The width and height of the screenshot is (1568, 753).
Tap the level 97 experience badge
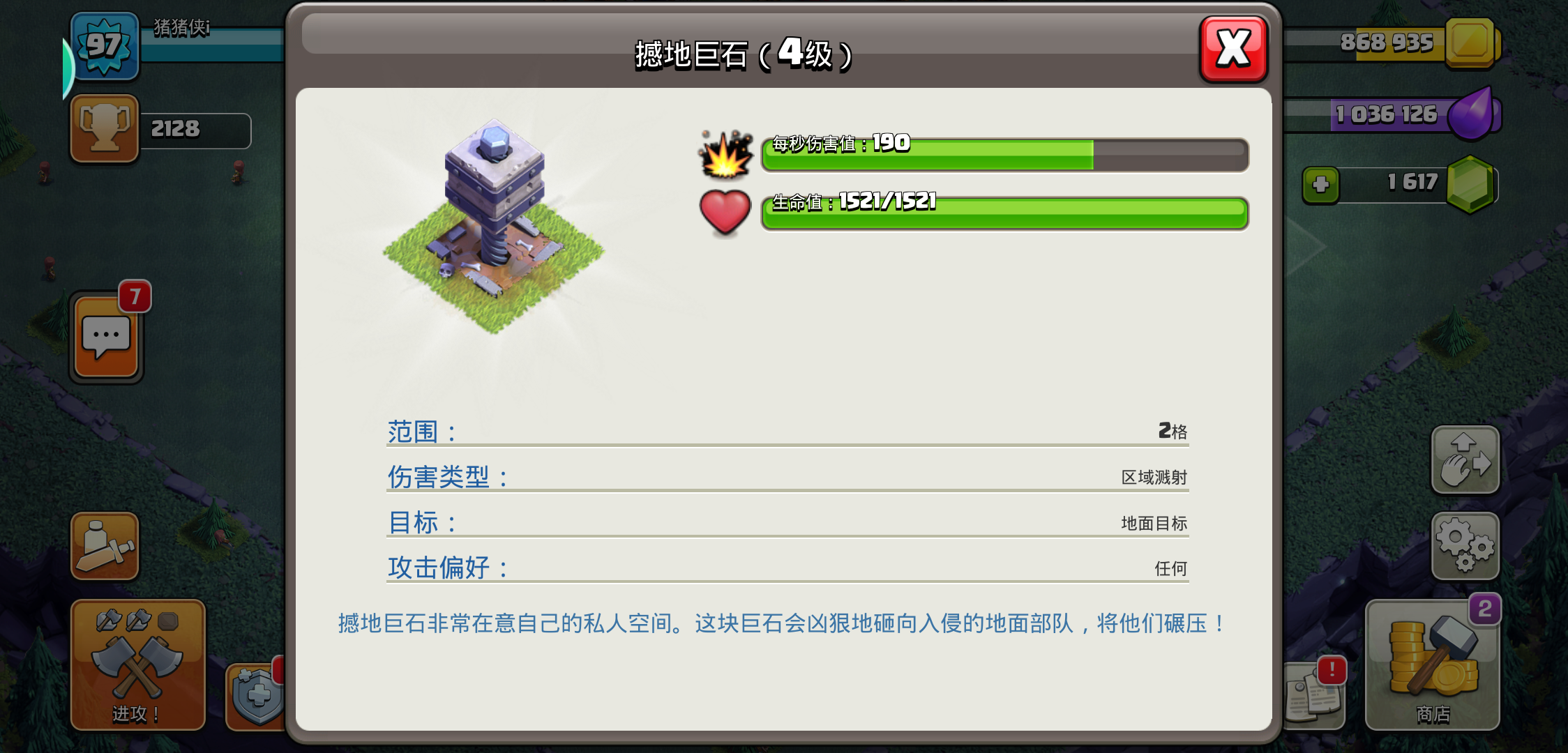(x=105, y=46)
